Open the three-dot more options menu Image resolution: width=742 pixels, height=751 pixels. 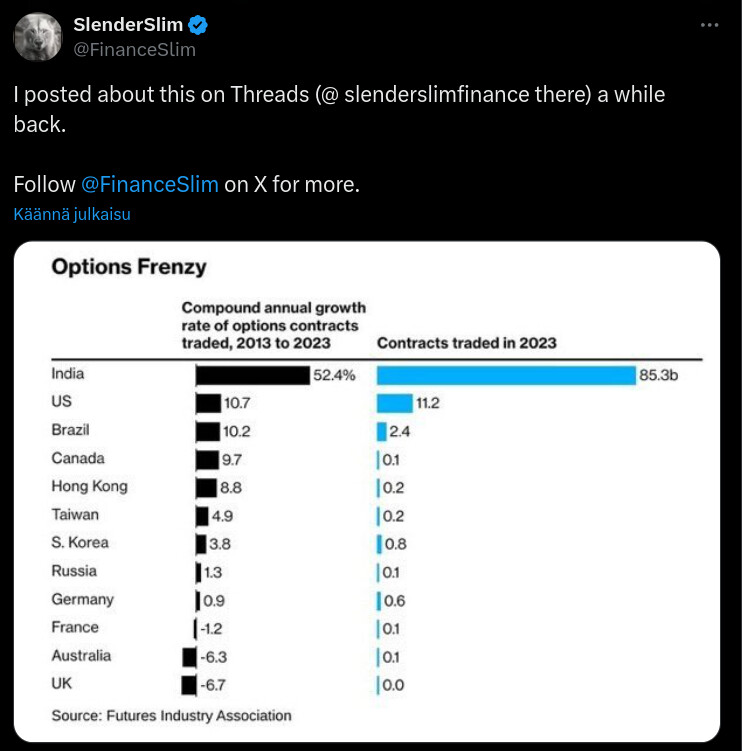(709, 26)
